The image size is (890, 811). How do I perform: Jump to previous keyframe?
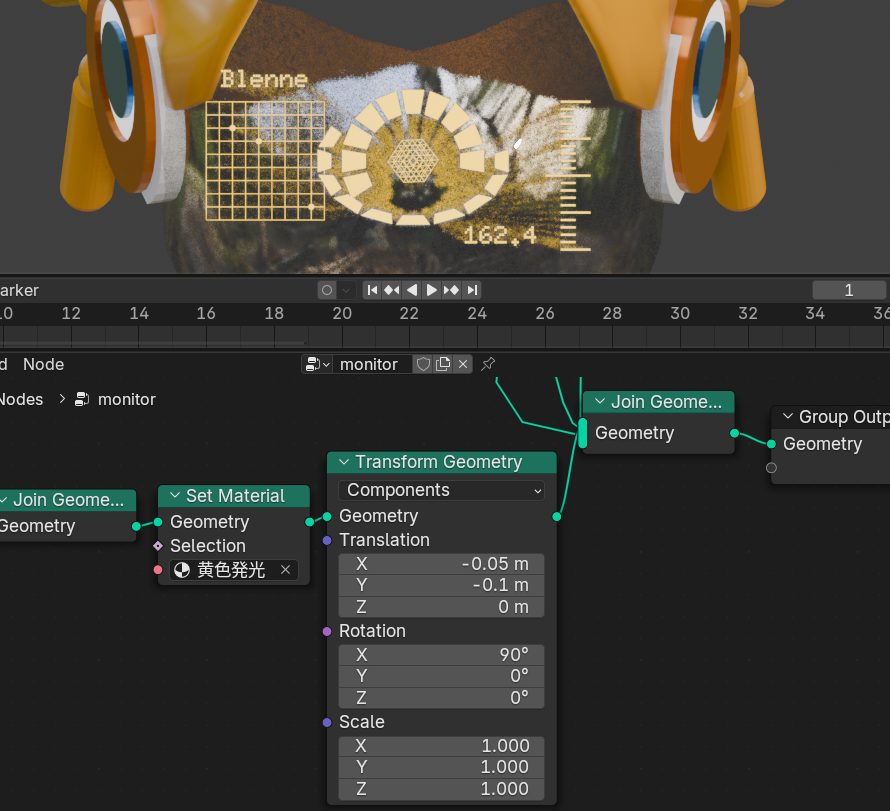(x=392, y=290)
